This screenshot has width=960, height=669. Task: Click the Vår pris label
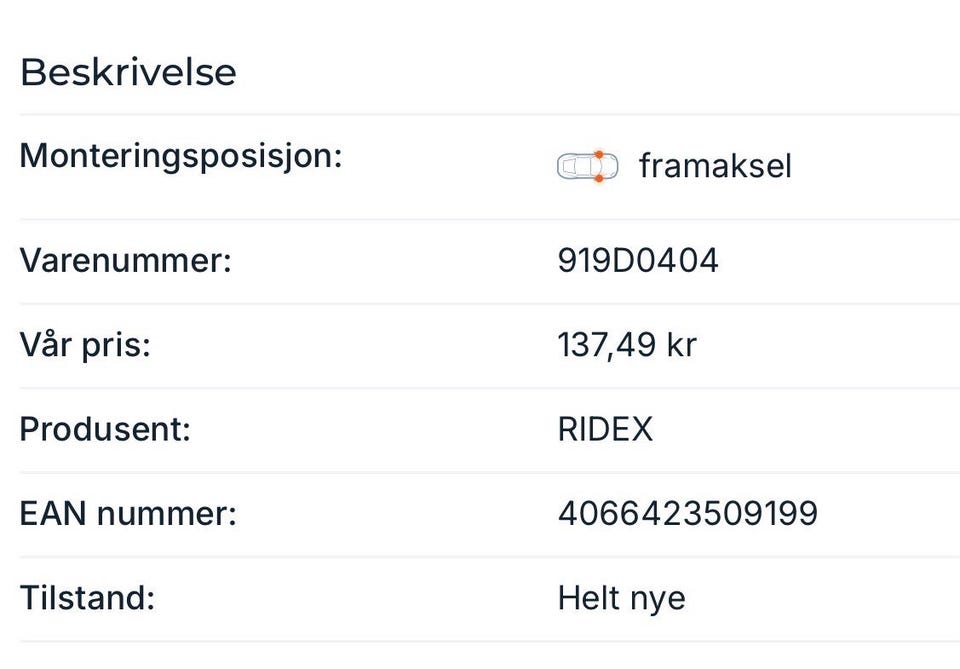pos(84,345)
